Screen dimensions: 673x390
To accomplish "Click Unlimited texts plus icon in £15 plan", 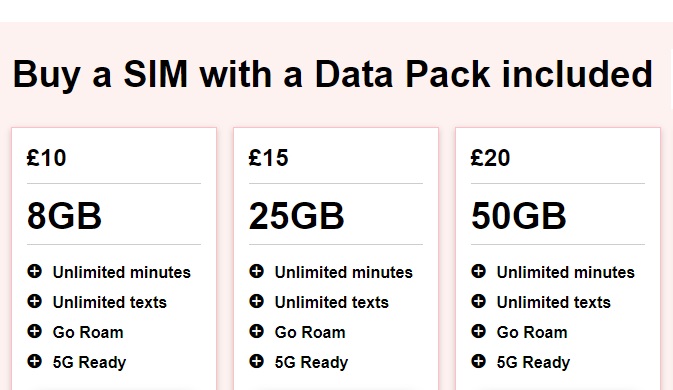I will [x=256, y=301].
